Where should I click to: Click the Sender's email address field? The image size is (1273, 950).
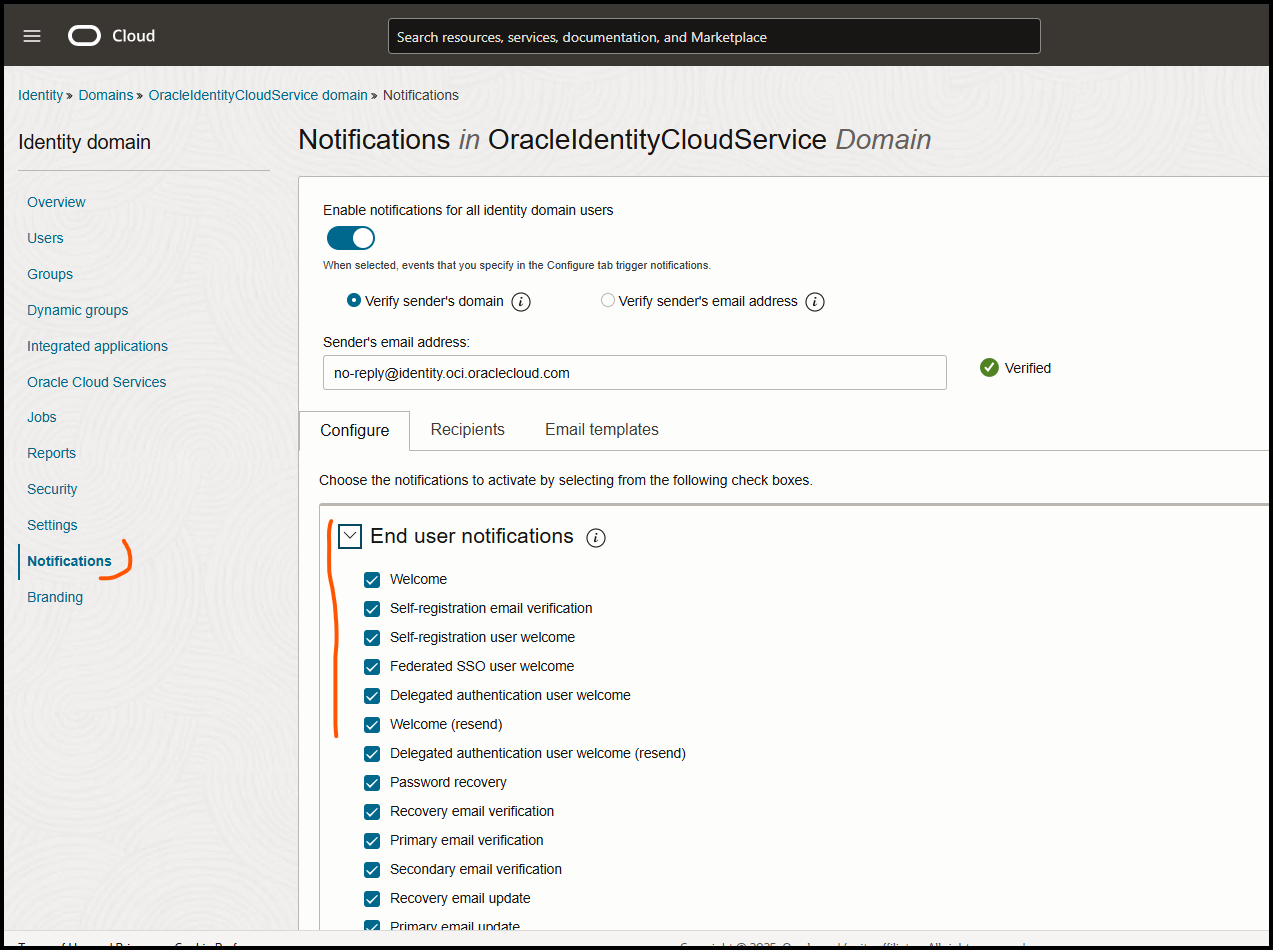[x=635, y=372]
